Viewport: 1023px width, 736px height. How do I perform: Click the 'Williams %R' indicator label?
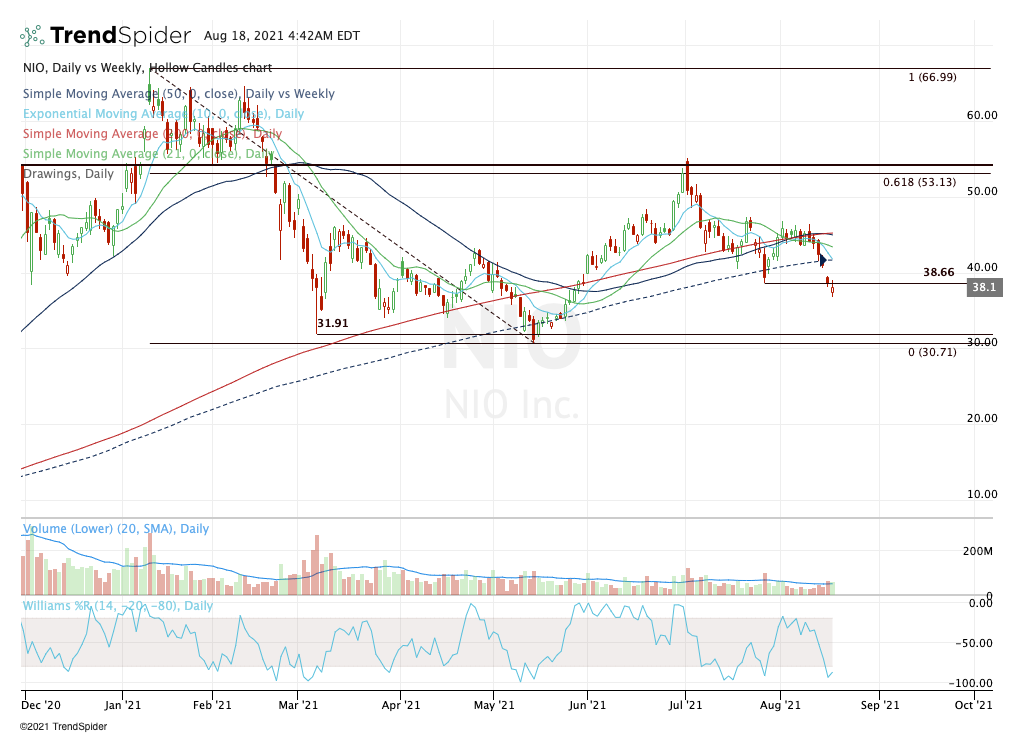click(118, 606)
